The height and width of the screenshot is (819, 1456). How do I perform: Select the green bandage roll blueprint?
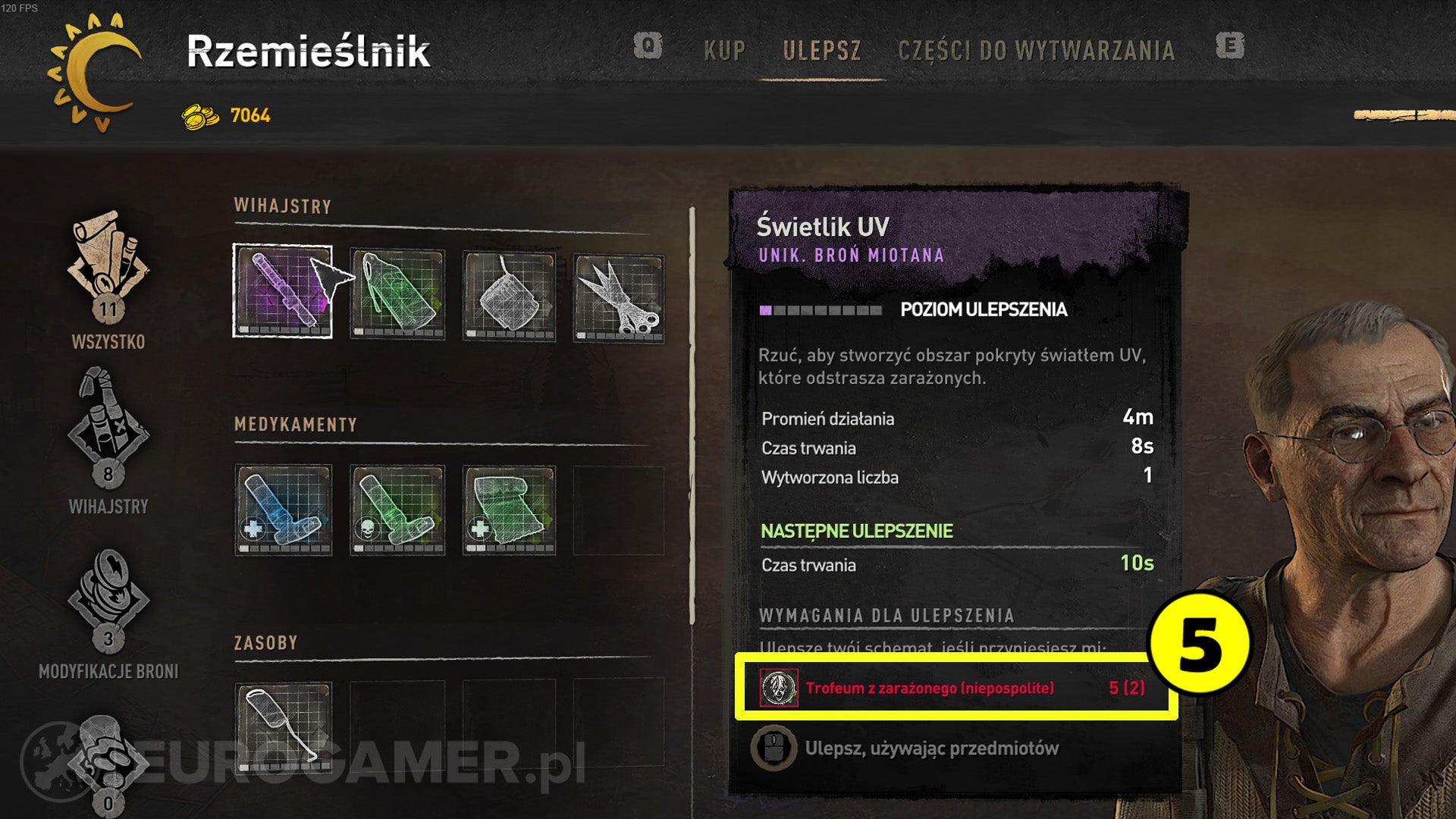(509, 510)
